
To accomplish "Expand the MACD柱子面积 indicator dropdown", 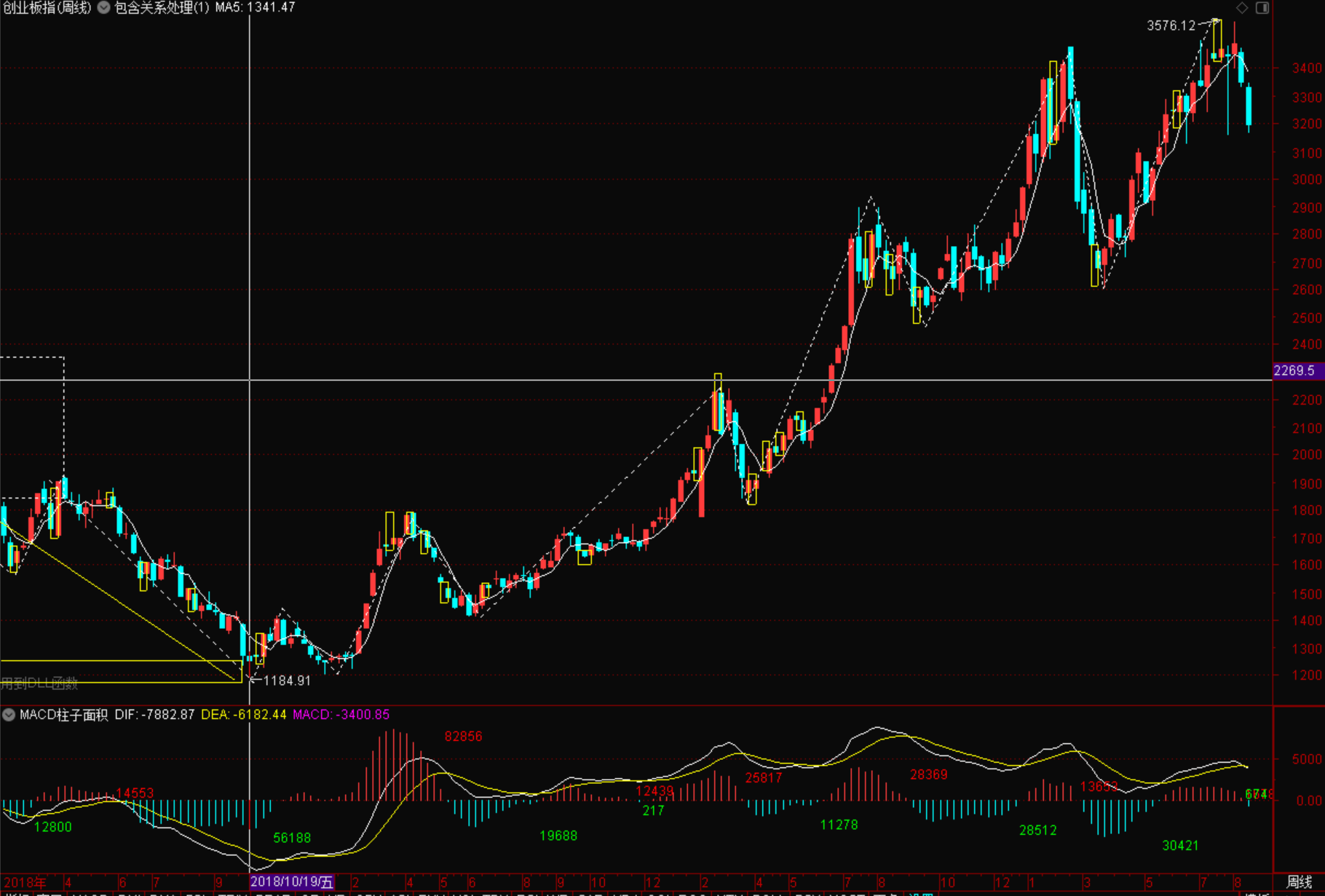I will [9, 715].
